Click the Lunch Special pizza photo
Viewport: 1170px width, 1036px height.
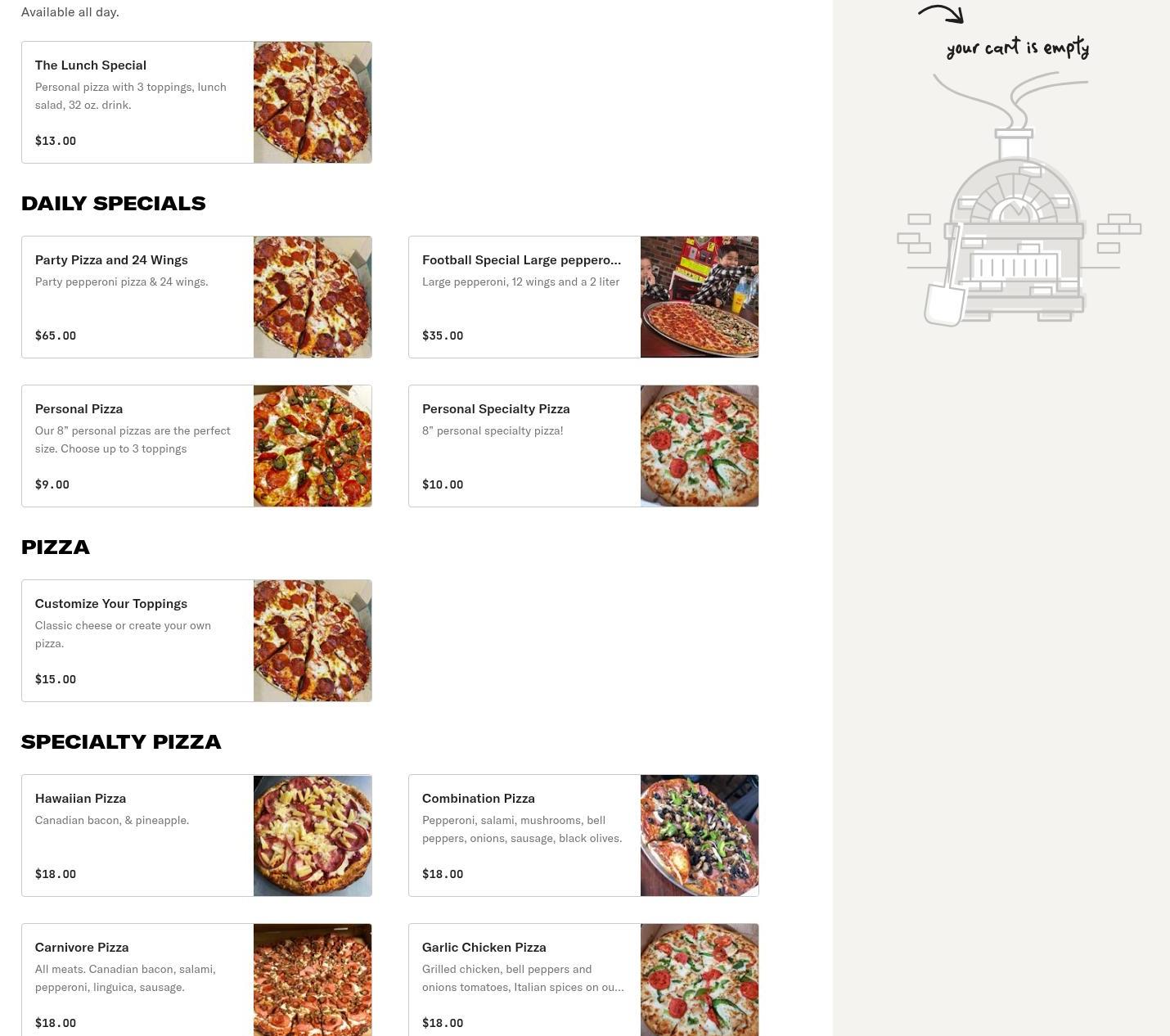tap(313, 102)
